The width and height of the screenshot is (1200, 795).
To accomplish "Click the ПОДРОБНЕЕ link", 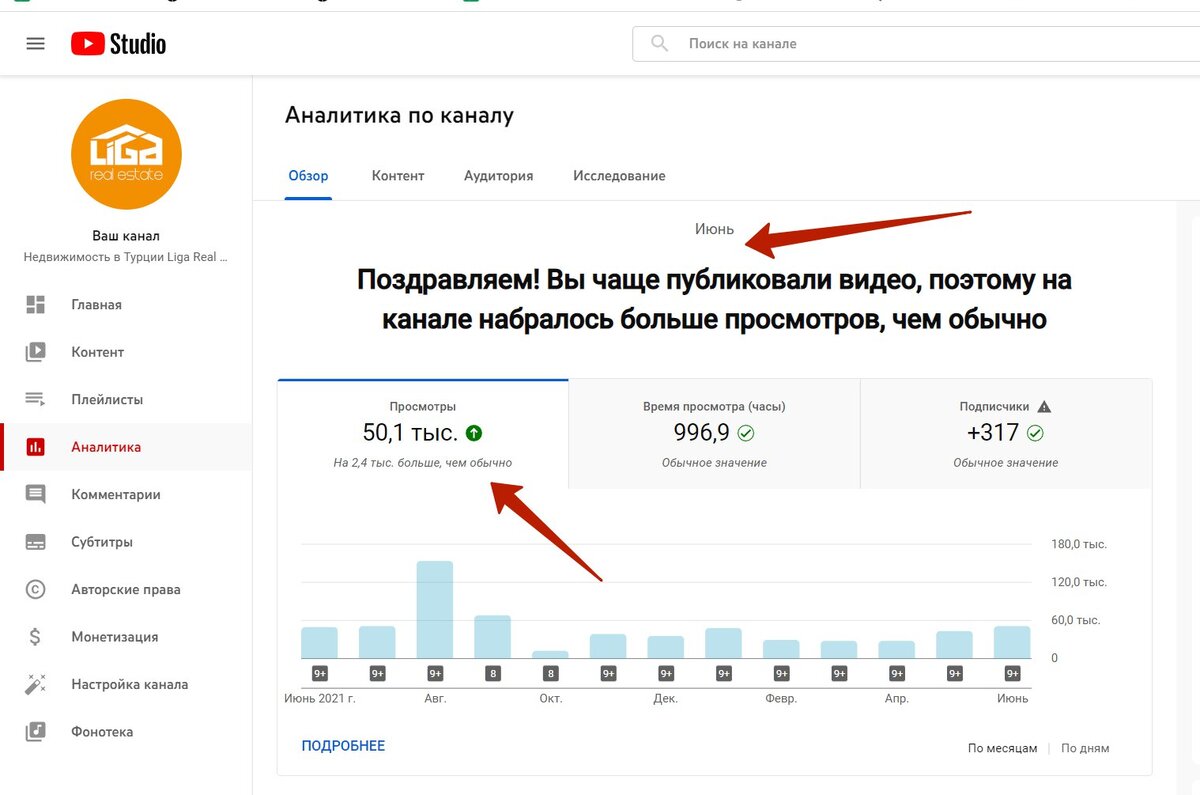I will [343, 747].
